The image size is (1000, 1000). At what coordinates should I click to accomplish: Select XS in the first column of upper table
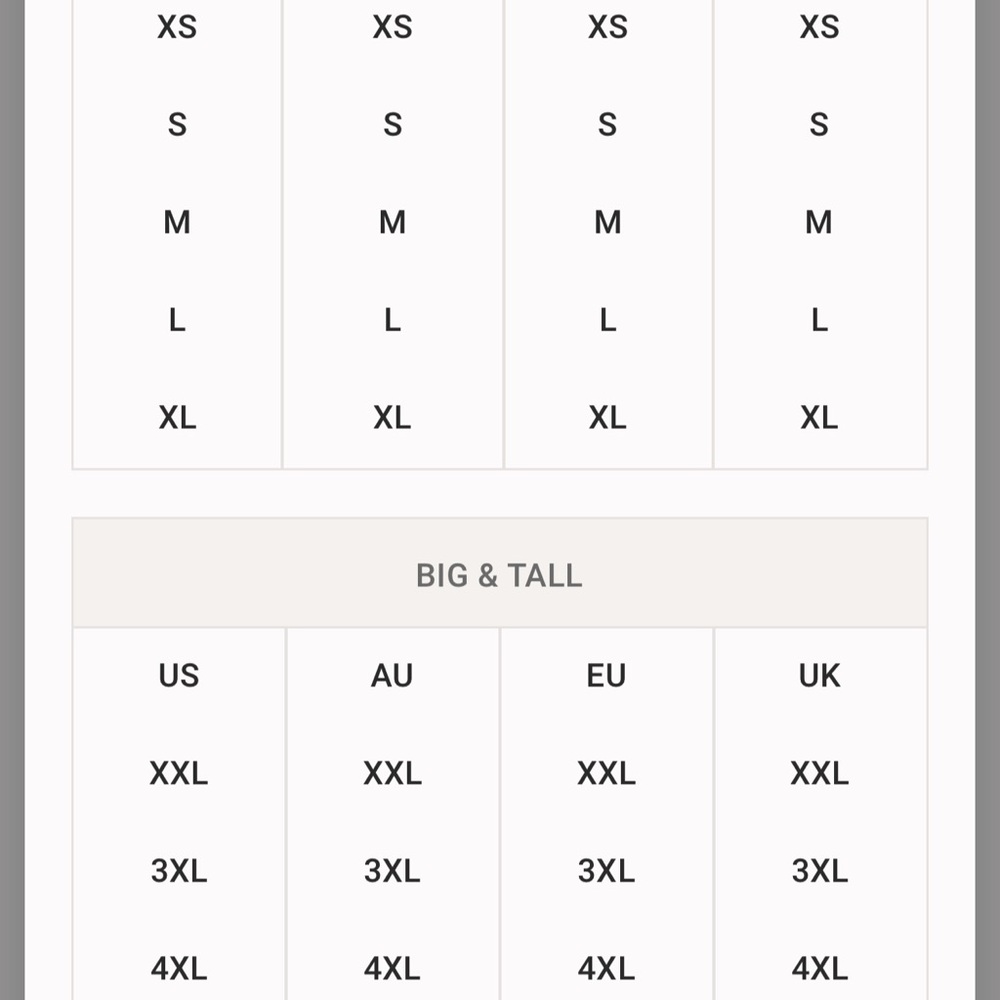177,27
